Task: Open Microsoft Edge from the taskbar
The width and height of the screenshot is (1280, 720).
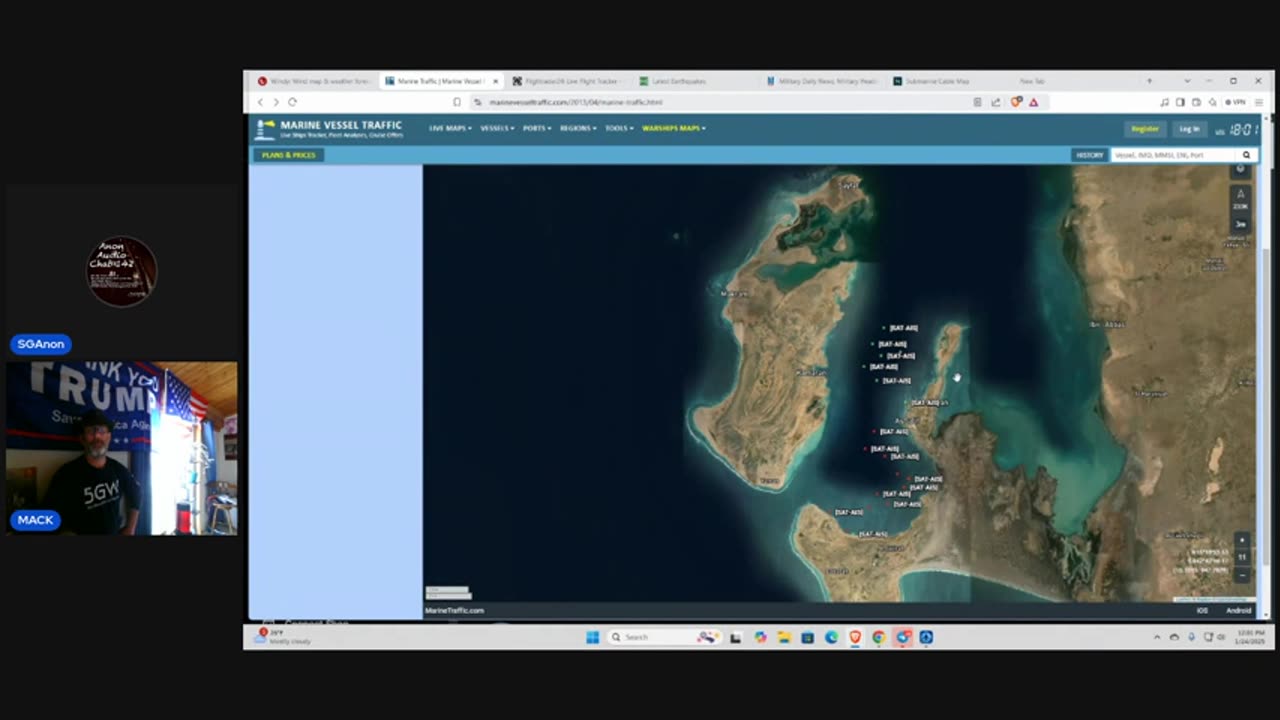Action: coord(831,637)
